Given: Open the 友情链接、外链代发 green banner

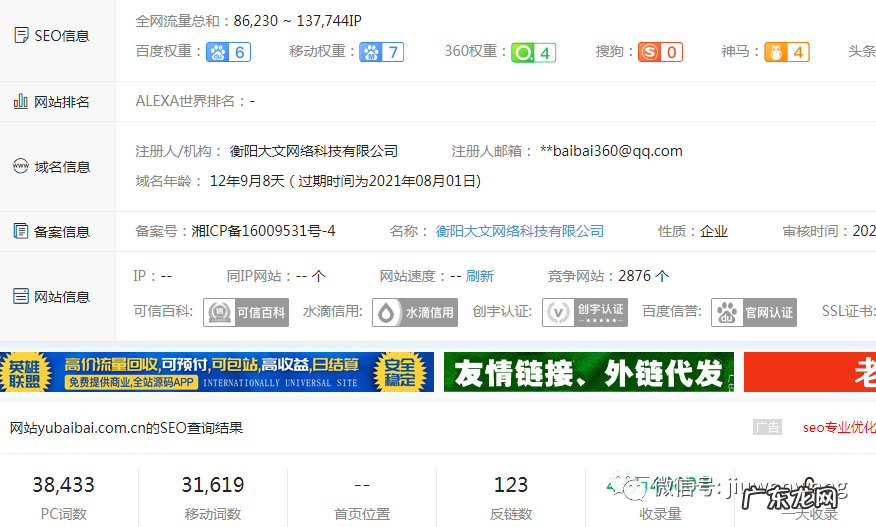Looking at the screenshot, I should (x=589, y=372).
